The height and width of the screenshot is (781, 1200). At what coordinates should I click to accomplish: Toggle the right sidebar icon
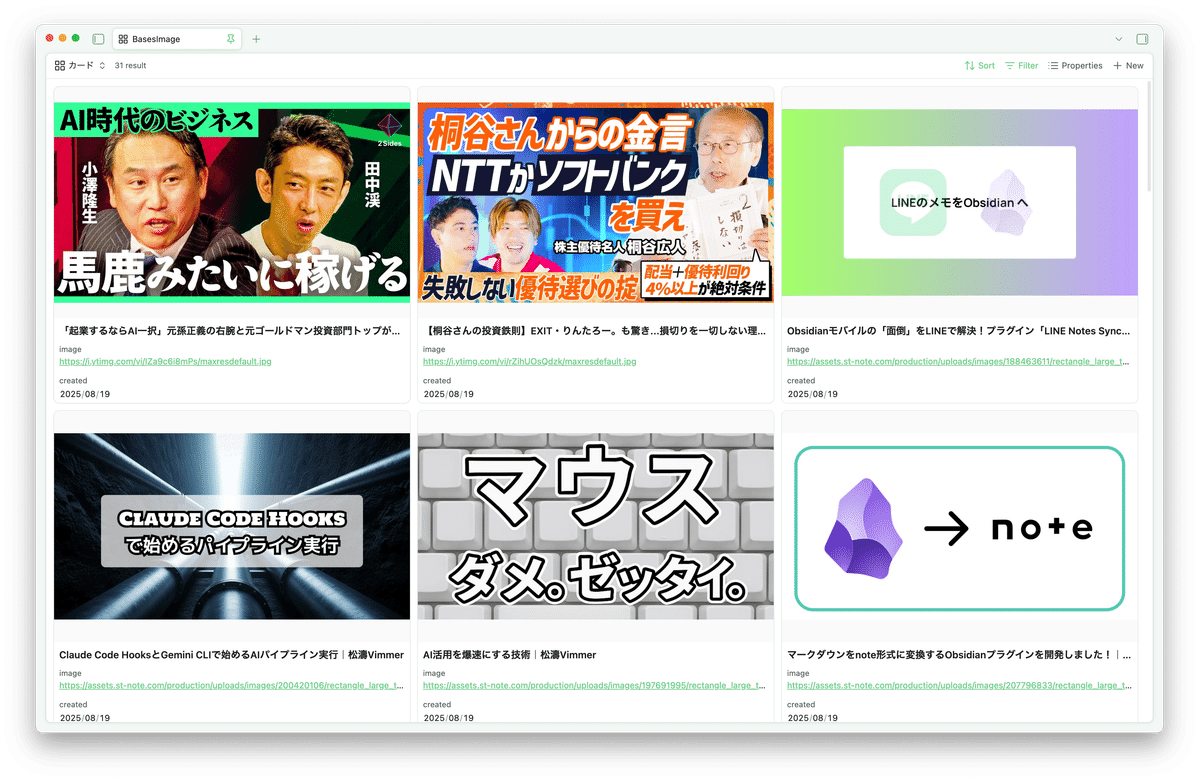coord(1143,39)
